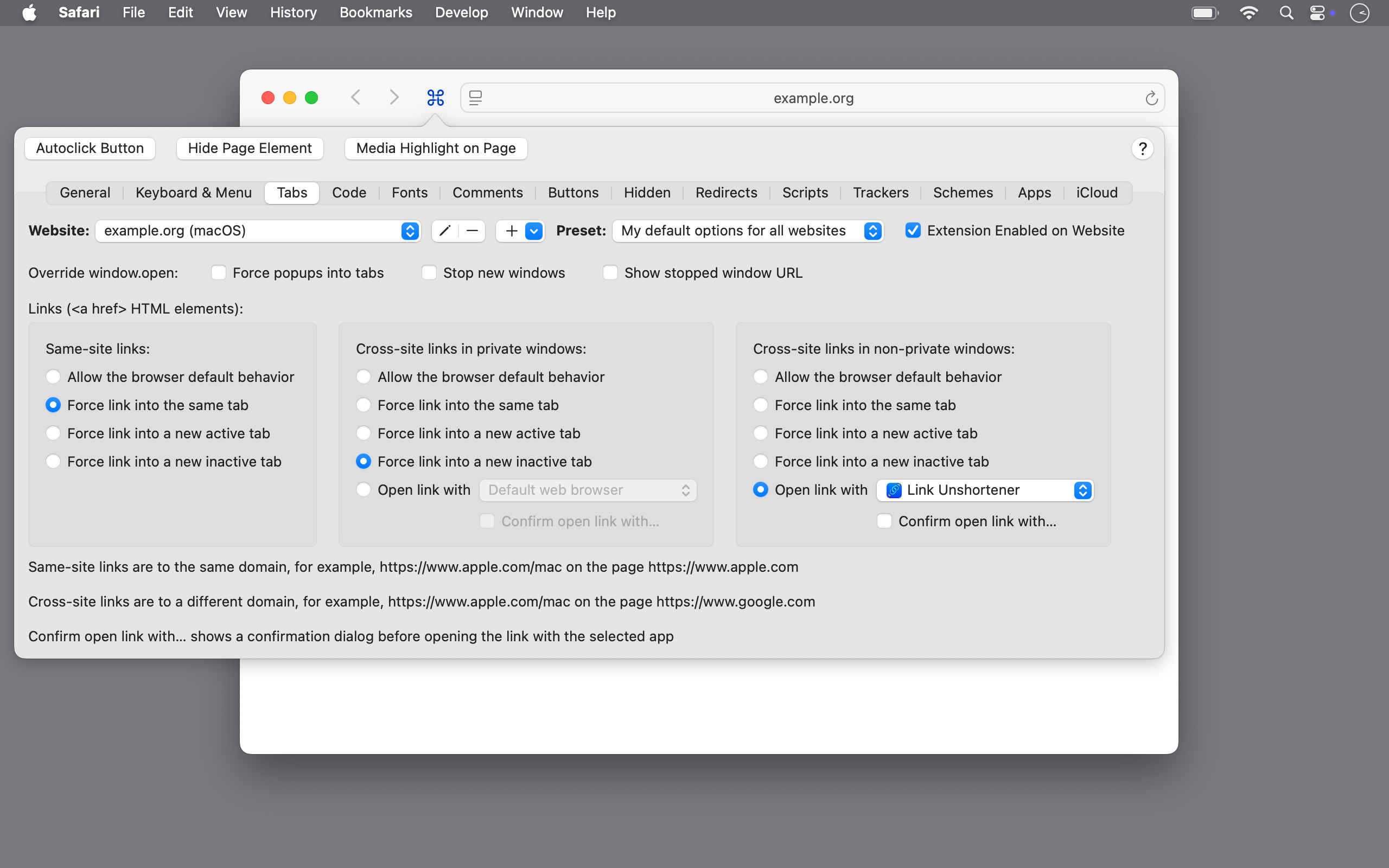The width and height of the screenshot is (1389, 868).
Task: Open the History menu
Action: pos(294,12)
